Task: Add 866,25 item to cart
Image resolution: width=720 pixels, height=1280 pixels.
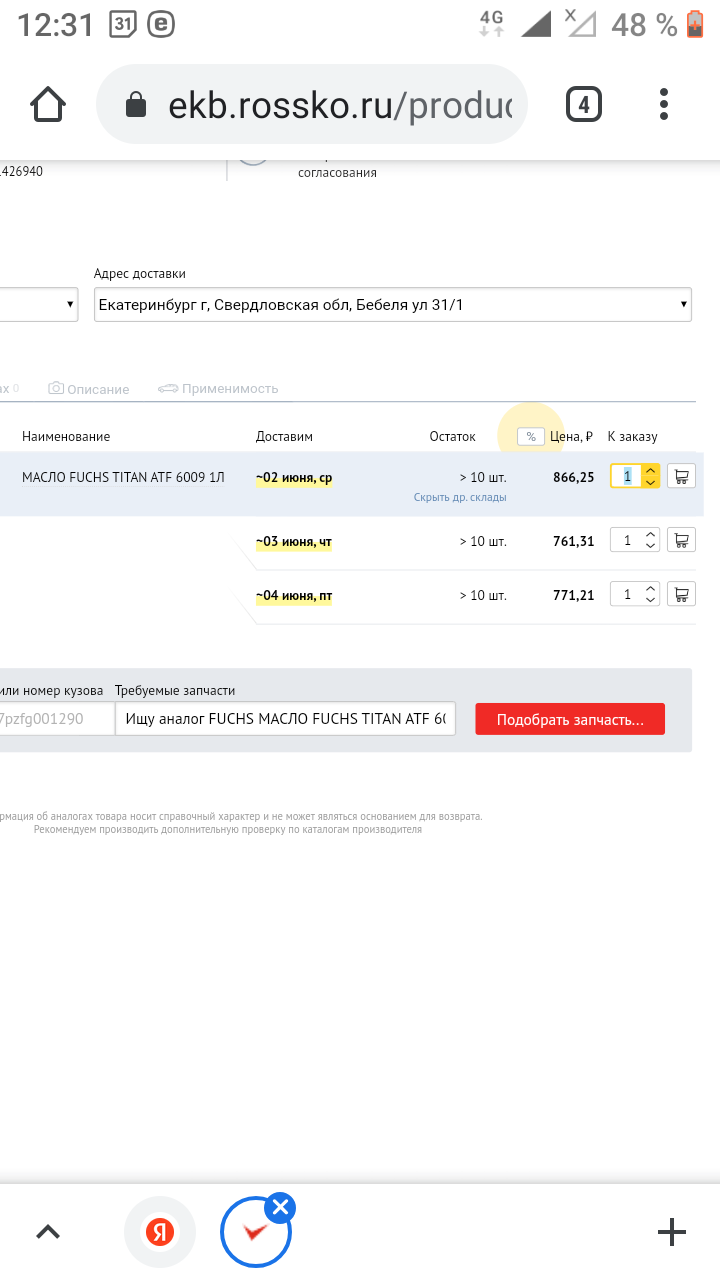Action: 682,476
